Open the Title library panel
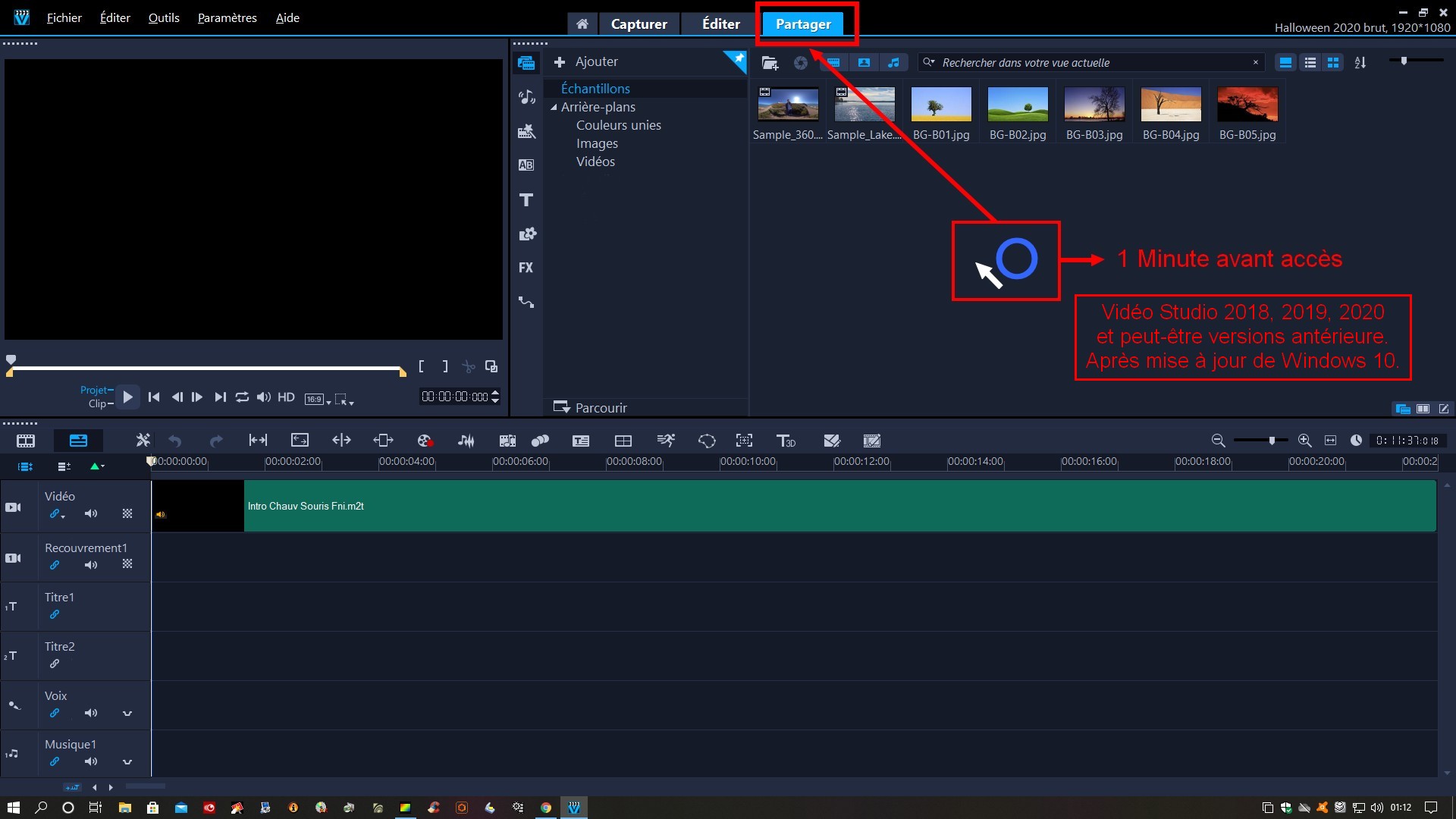The height and width of the screenshot is (819, 1456). point(526,200)
